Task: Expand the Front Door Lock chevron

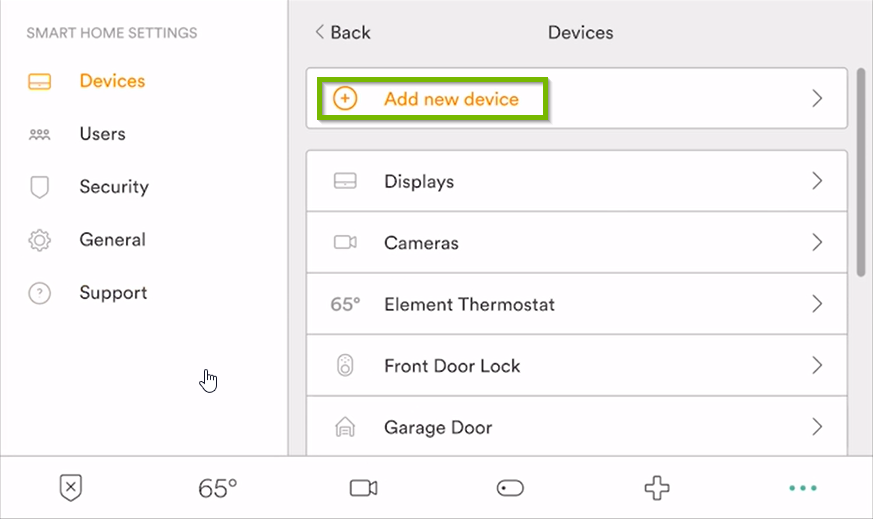Action: coord(817,365)
